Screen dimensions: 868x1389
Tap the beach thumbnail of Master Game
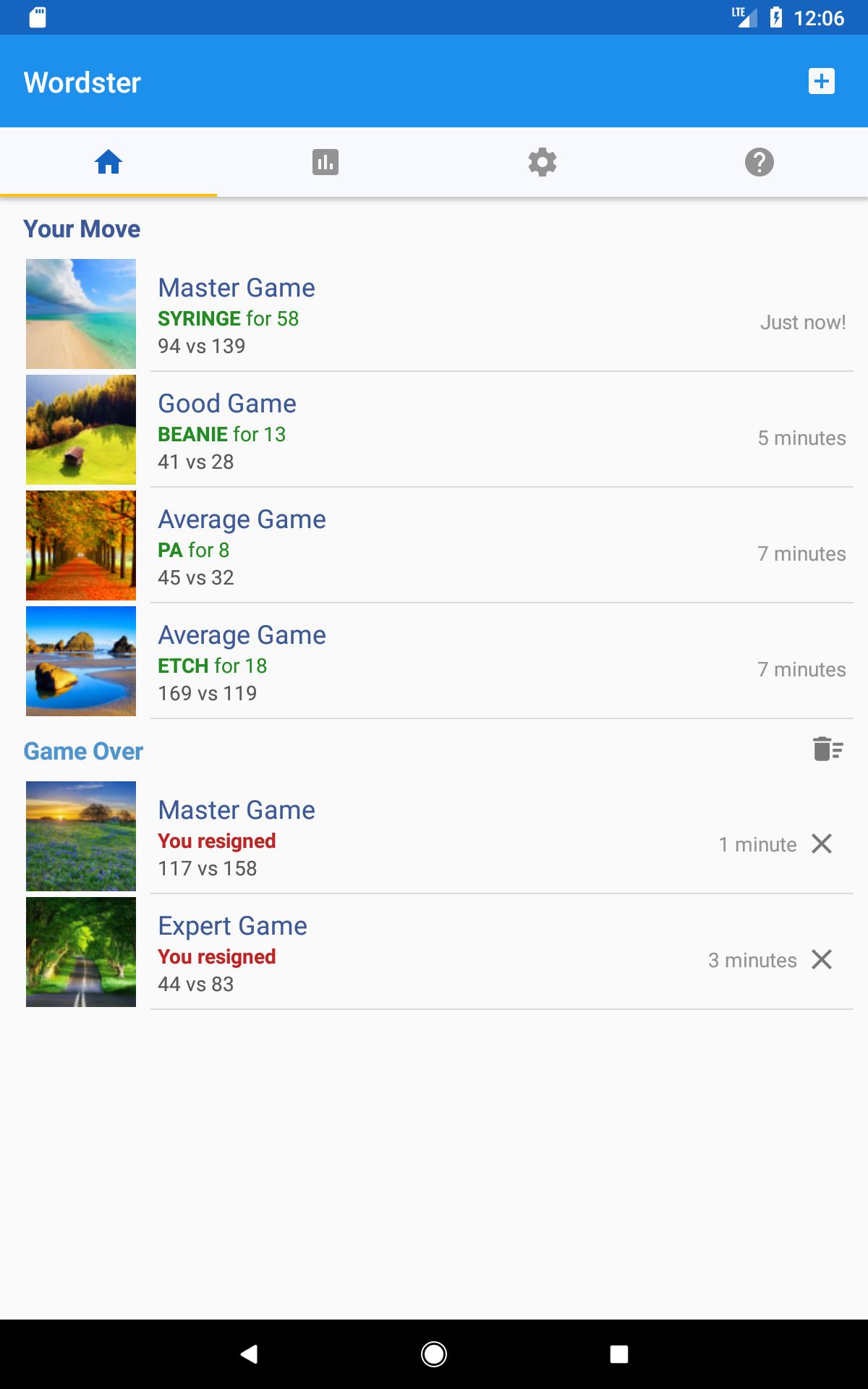pos(81,314)
